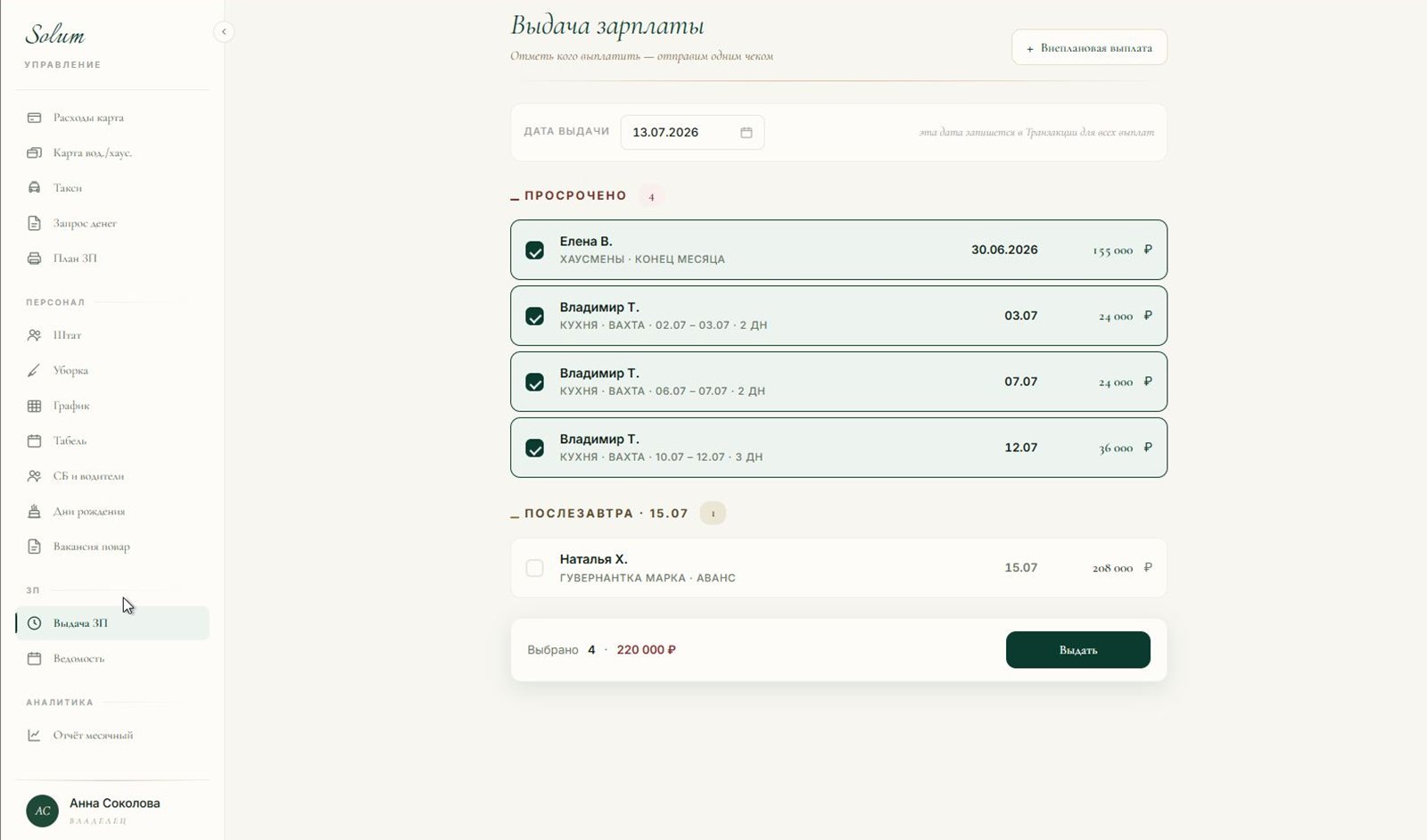Open Запрос денег page
This screenshot has height=840, width=1427.
(x=111, y=223)
